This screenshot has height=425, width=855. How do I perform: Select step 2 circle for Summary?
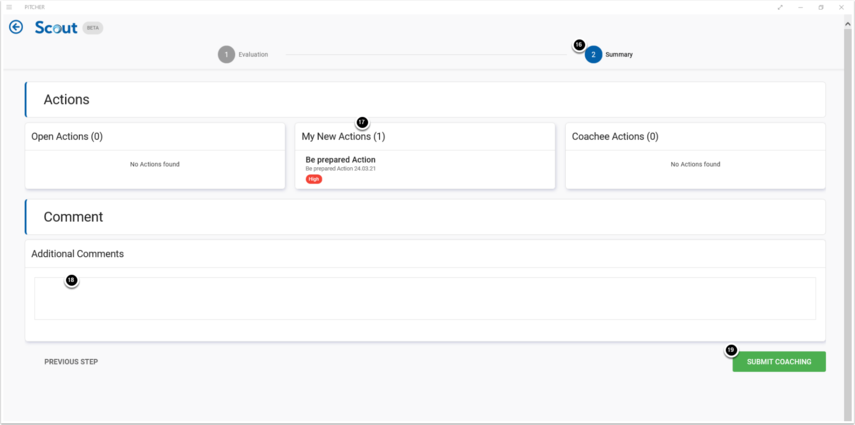click(593, 54)
